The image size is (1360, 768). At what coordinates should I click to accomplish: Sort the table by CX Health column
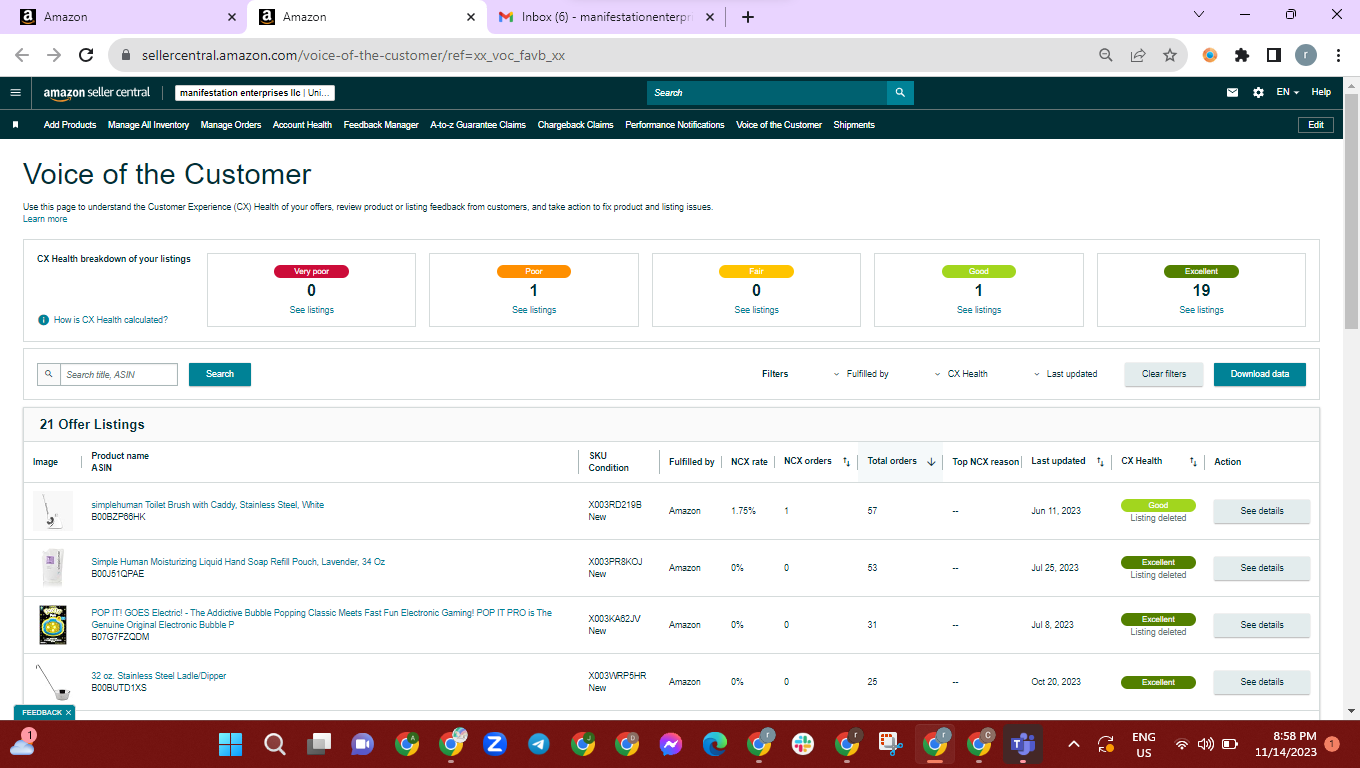pyautogui.click(x=1193, y=462)
